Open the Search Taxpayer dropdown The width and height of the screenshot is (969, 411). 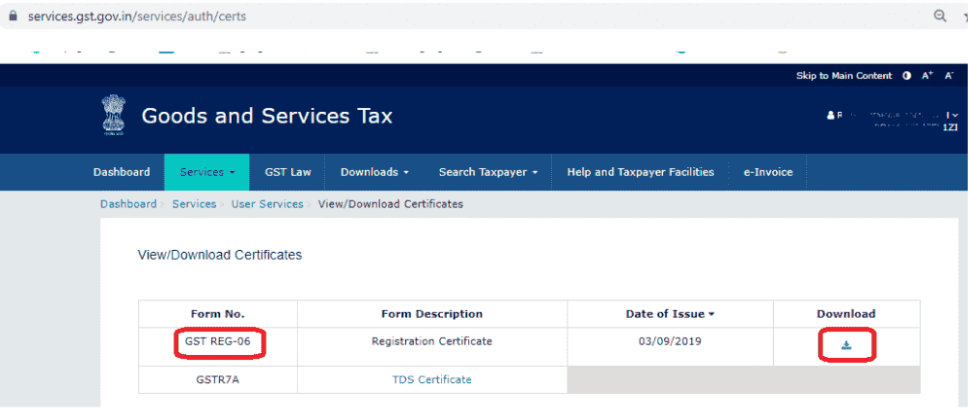488,172
